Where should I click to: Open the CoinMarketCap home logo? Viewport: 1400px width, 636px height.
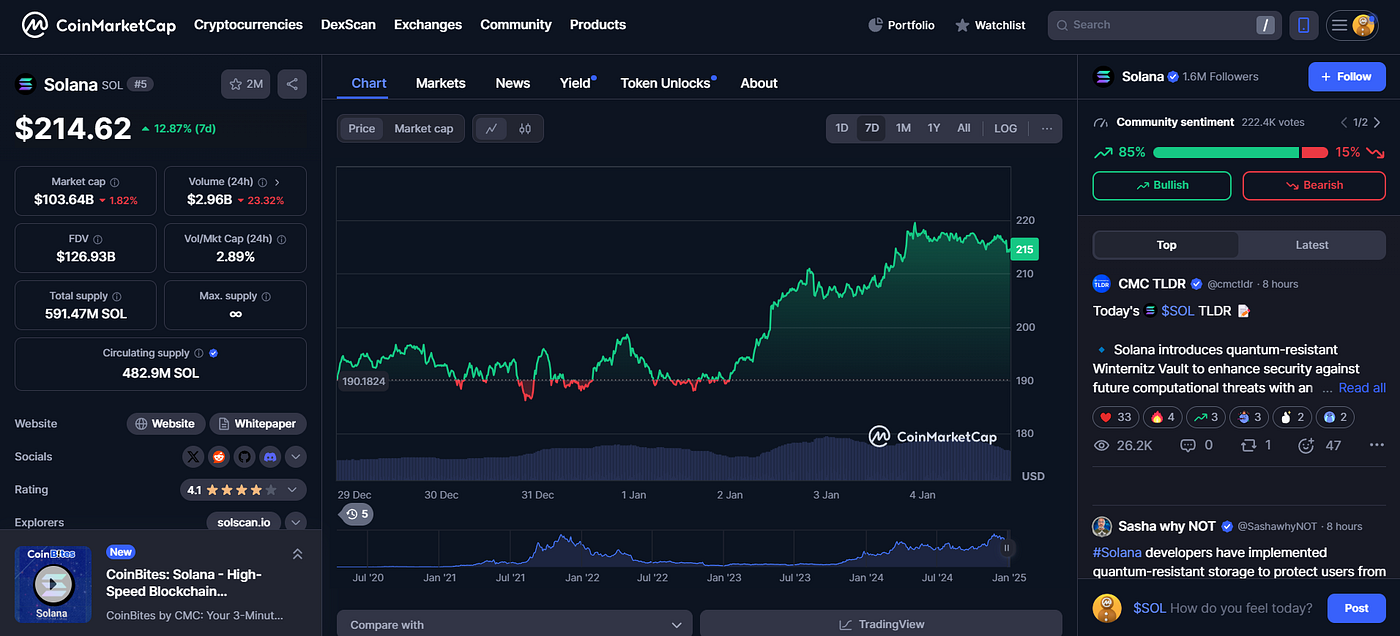99,25
